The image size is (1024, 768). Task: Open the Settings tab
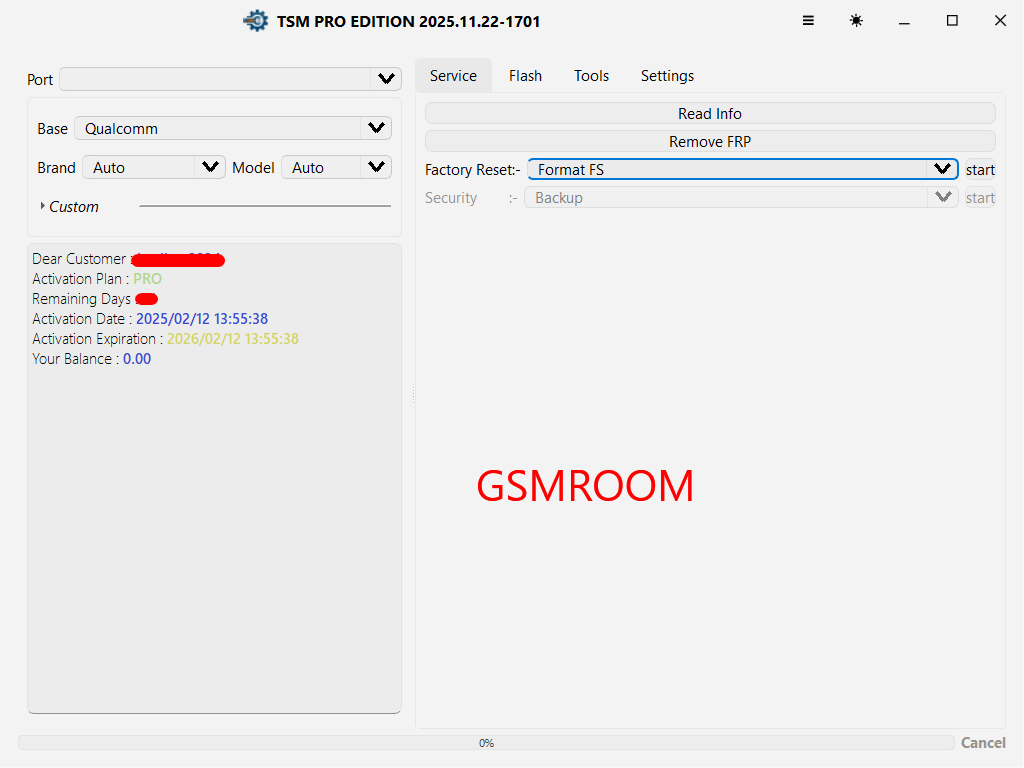coord(667,76)
